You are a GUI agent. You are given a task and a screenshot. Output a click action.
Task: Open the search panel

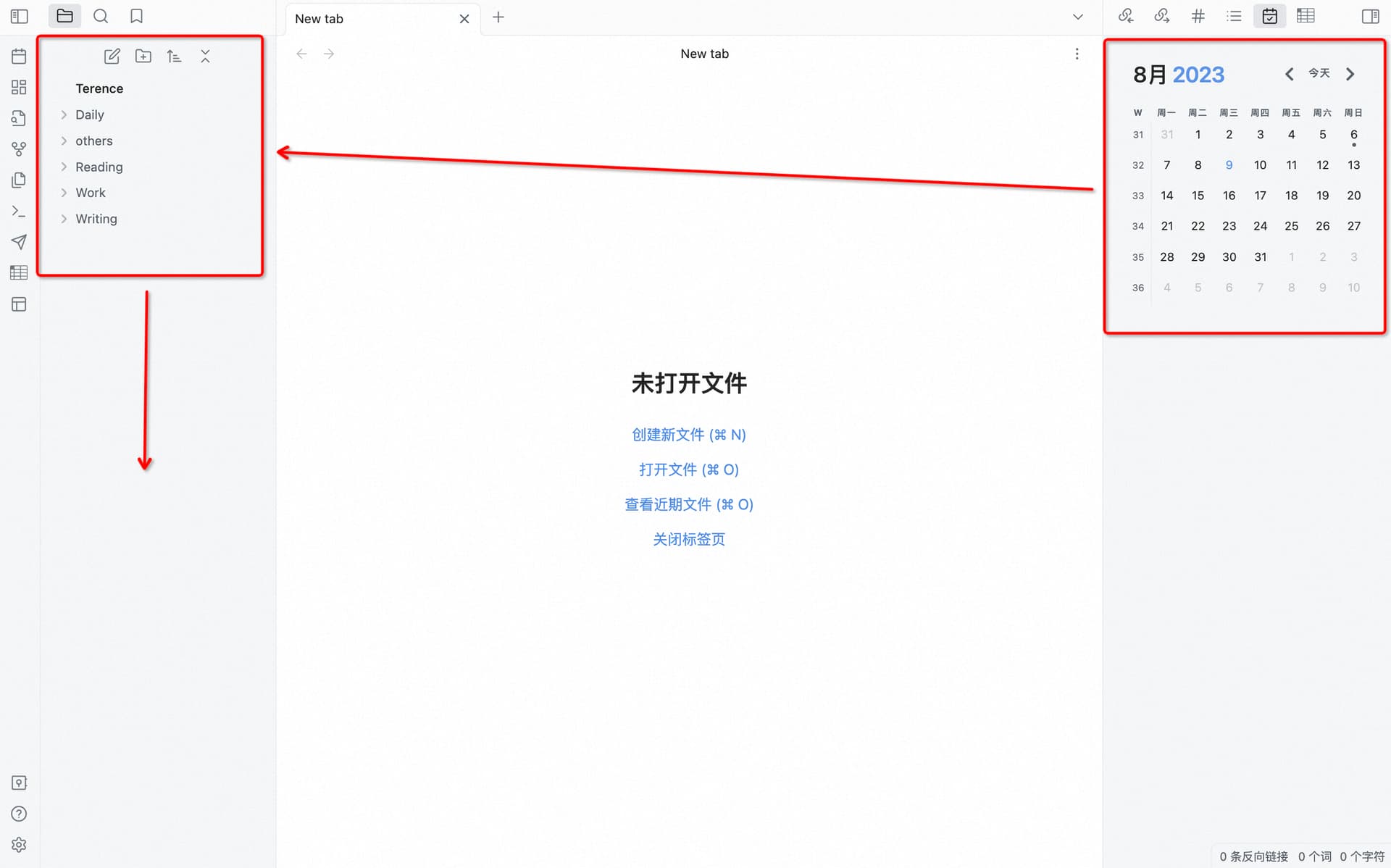(101, 16)
